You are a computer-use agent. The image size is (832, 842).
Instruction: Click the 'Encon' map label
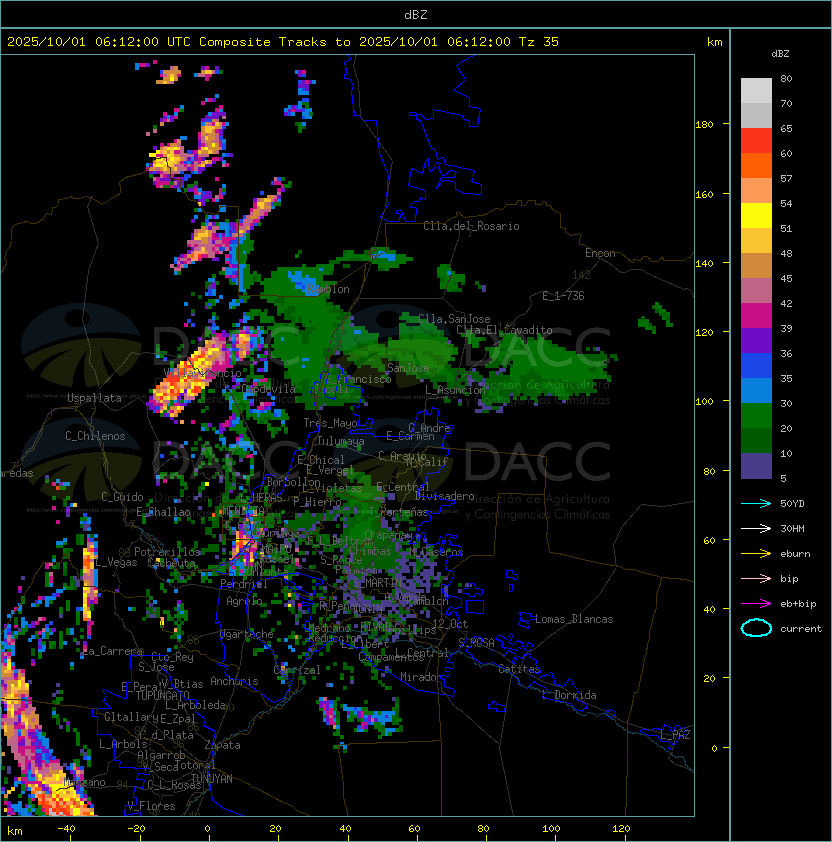[600, 253]
